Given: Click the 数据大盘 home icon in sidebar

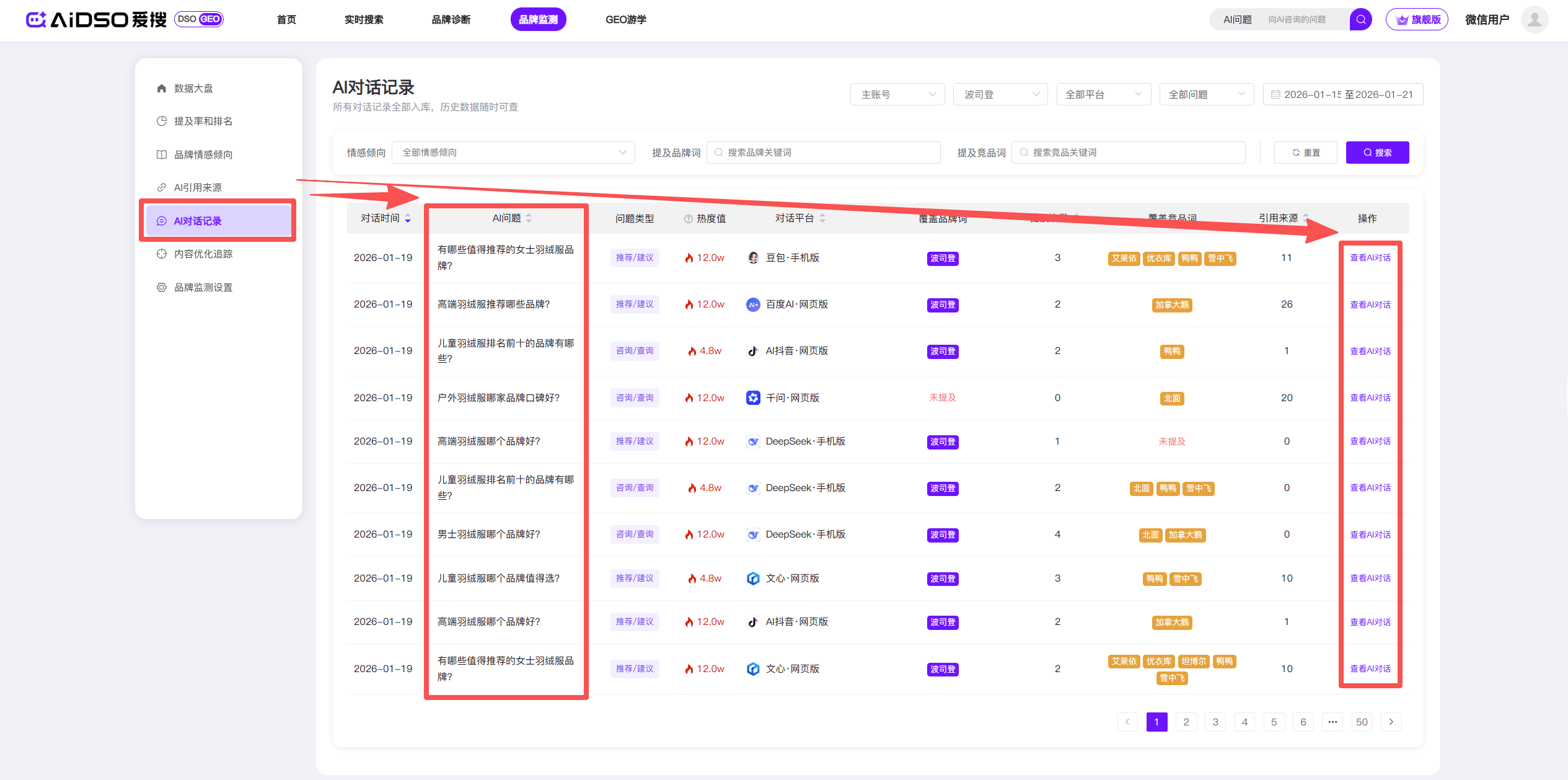Looking at the screenshot, I should tap(162, 88).
